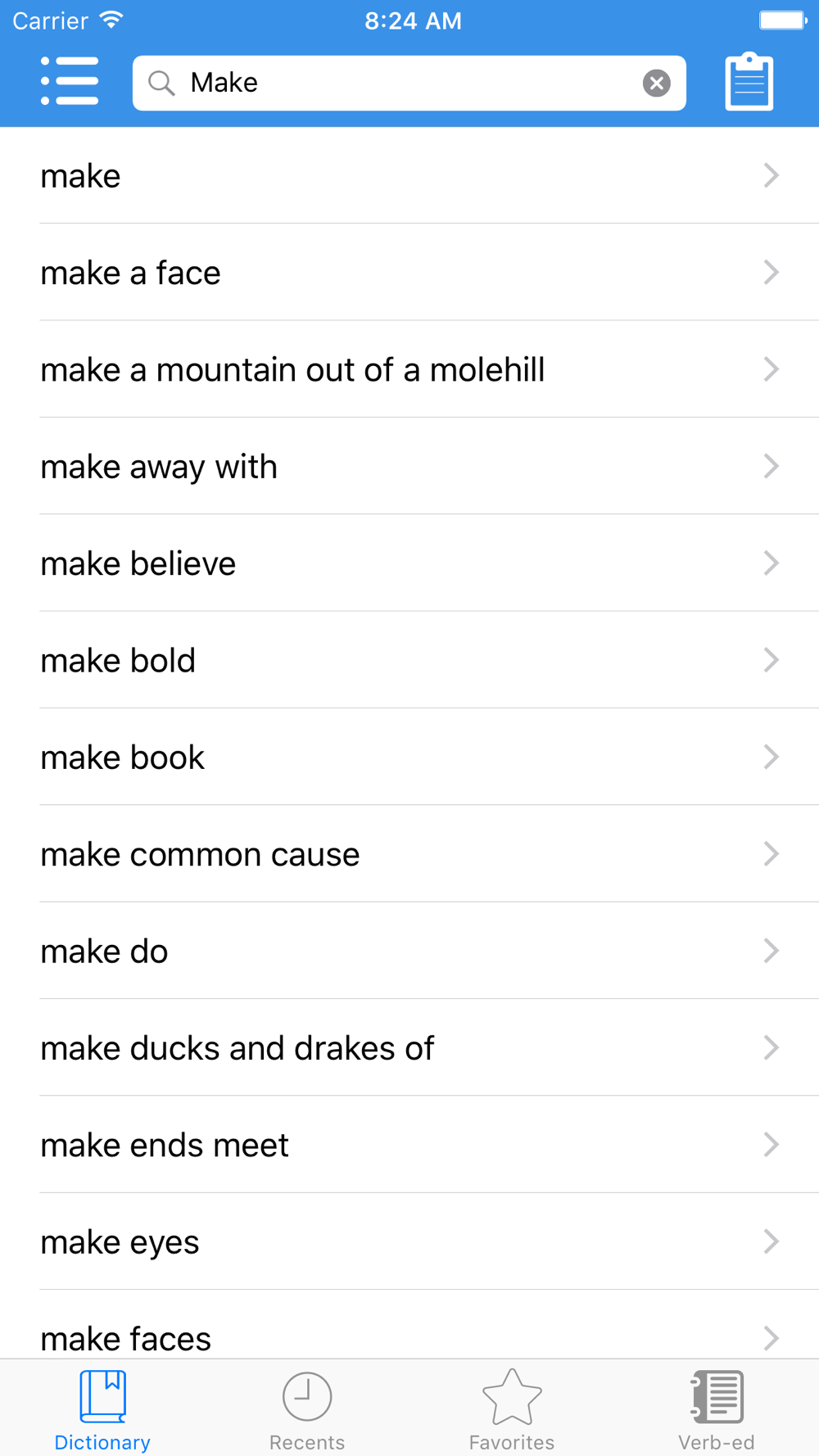Switch to the Verb-ed notebook tab
The width and height of the screenshot is (819, 1456).
point(717,1410)
